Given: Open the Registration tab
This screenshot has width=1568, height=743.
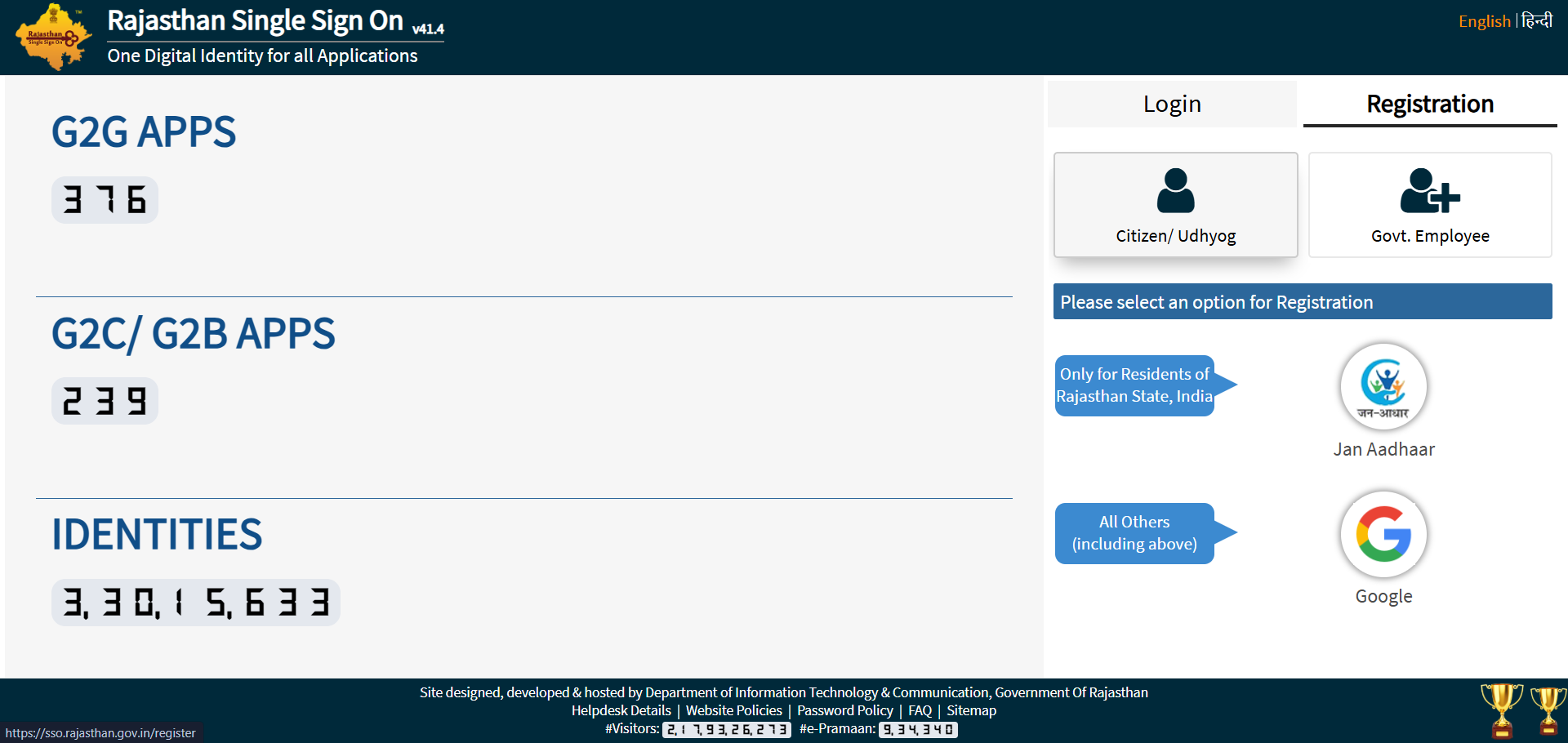Looking at the screenshot, I should click(1429, 105).
